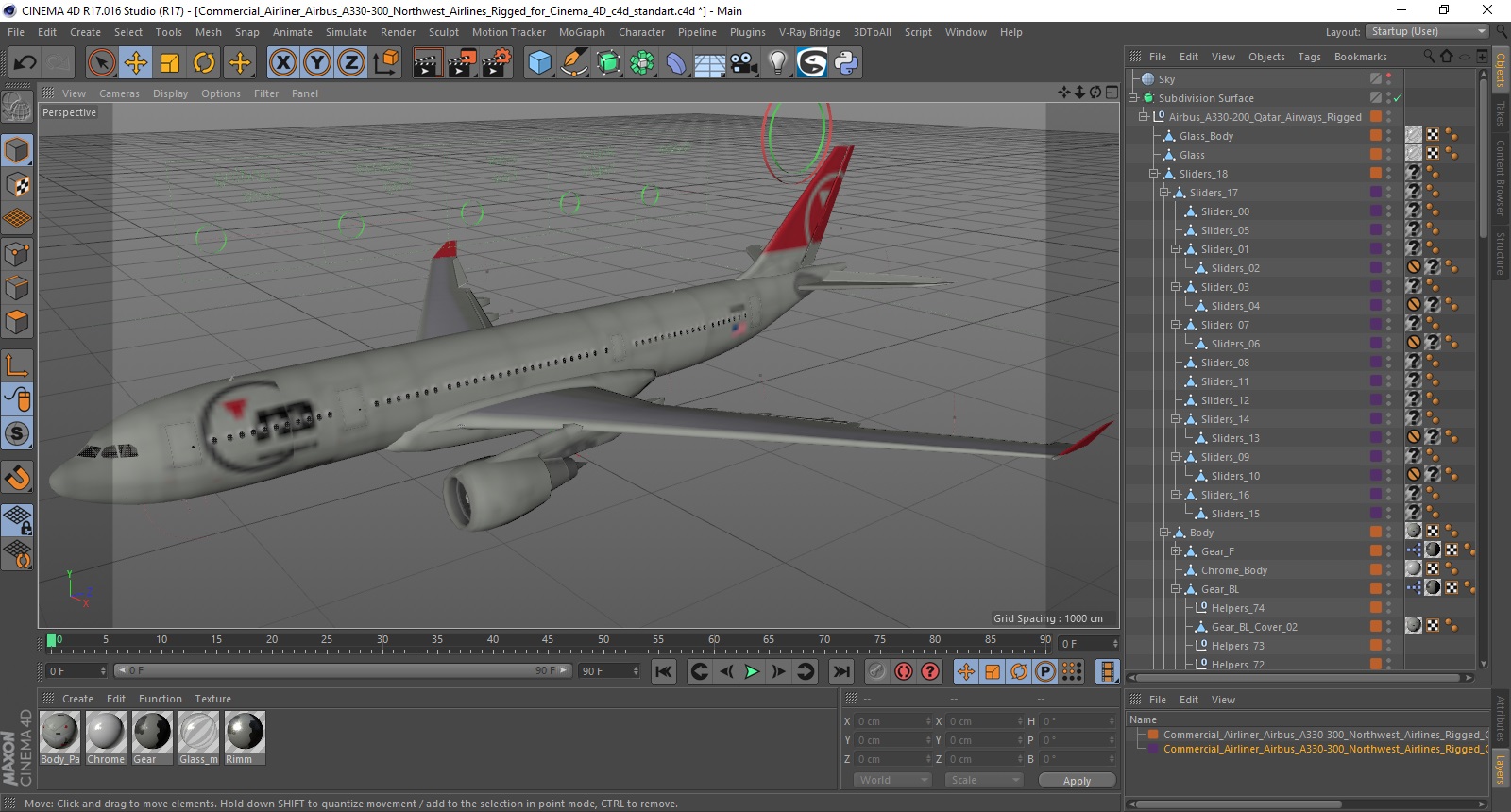Select Sliders_06 in object tree
The image size is (1511, 812).
1235,344
